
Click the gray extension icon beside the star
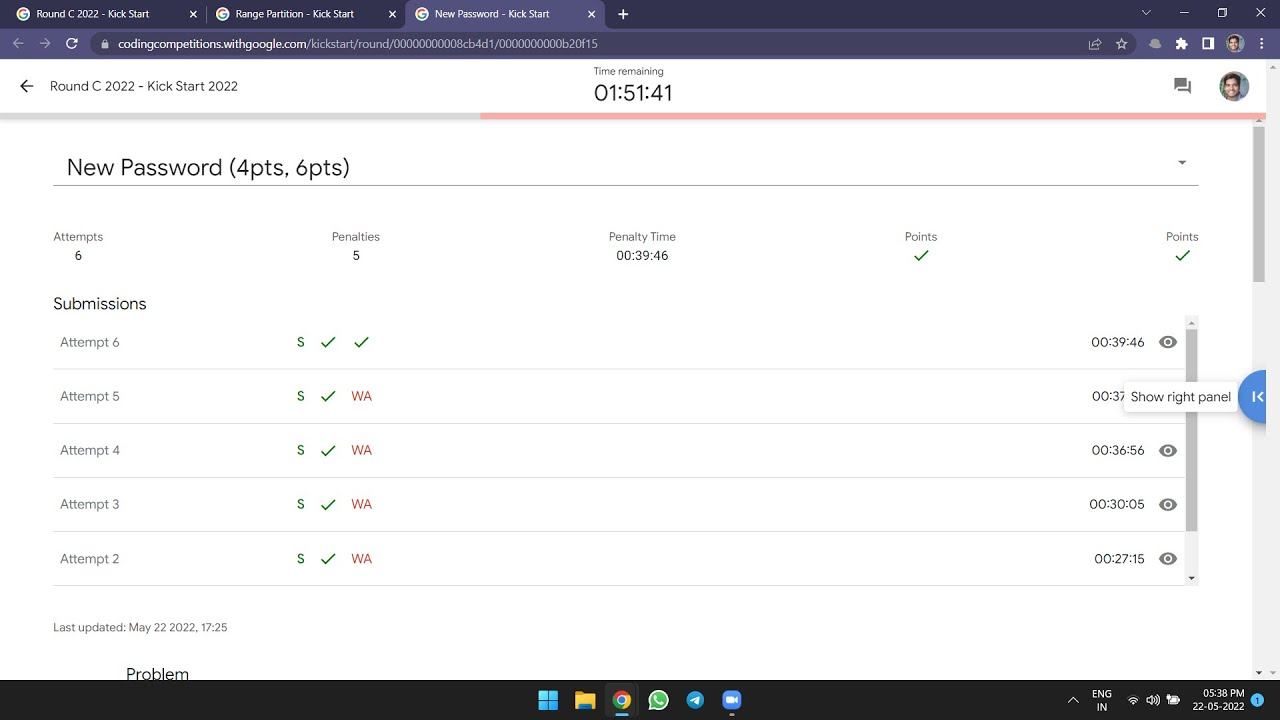pyautogui.click(x=1156, y=44)
